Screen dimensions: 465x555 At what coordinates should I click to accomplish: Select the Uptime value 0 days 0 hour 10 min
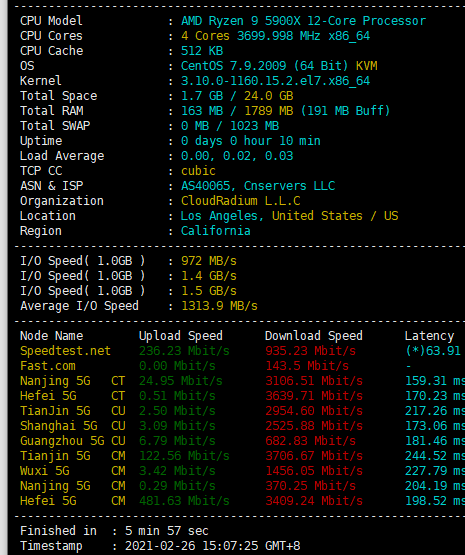point(251,141)
